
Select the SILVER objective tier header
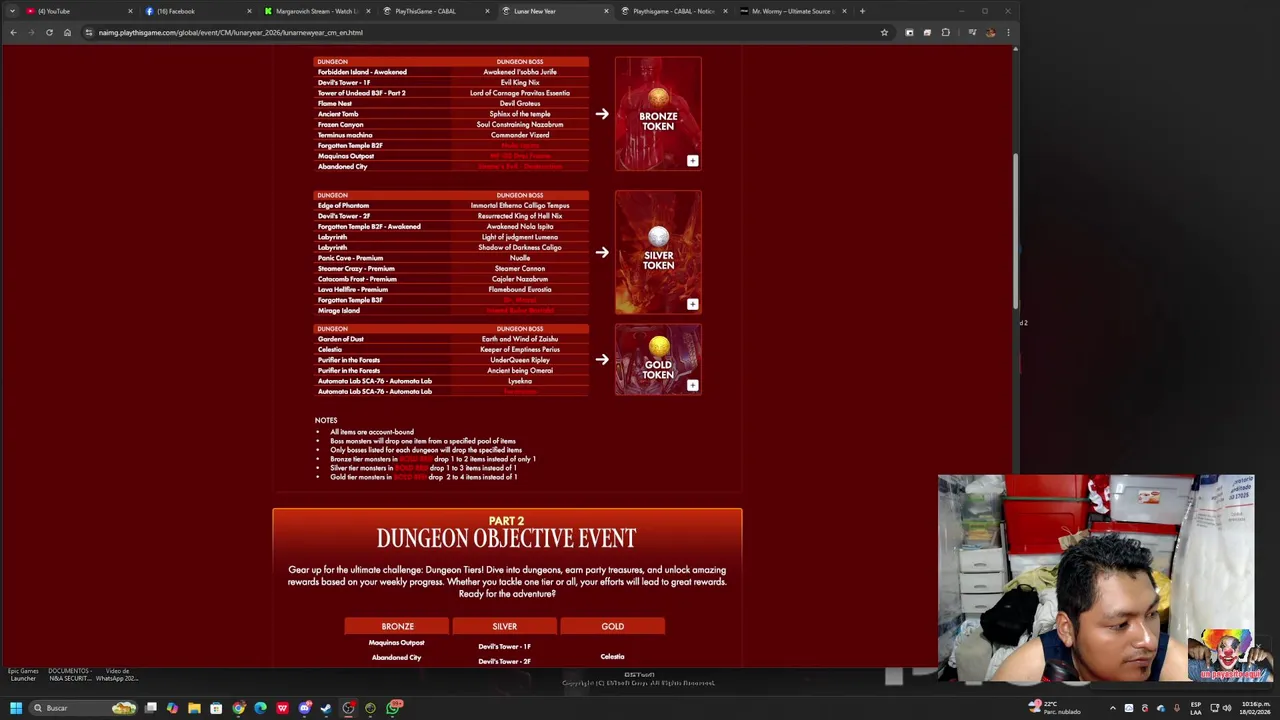(504, 626)
